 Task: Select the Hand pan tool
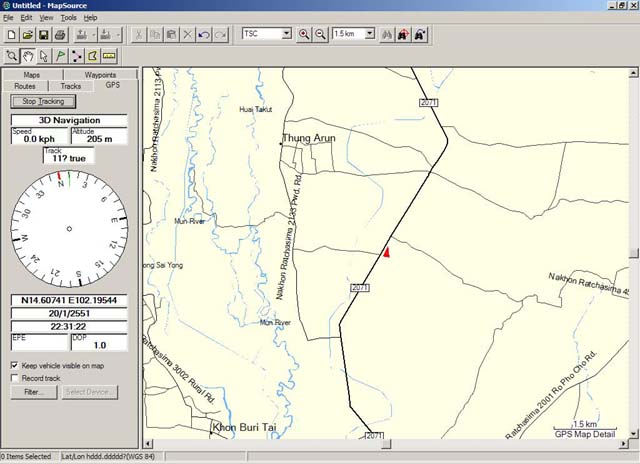click(x=29, y=55)
